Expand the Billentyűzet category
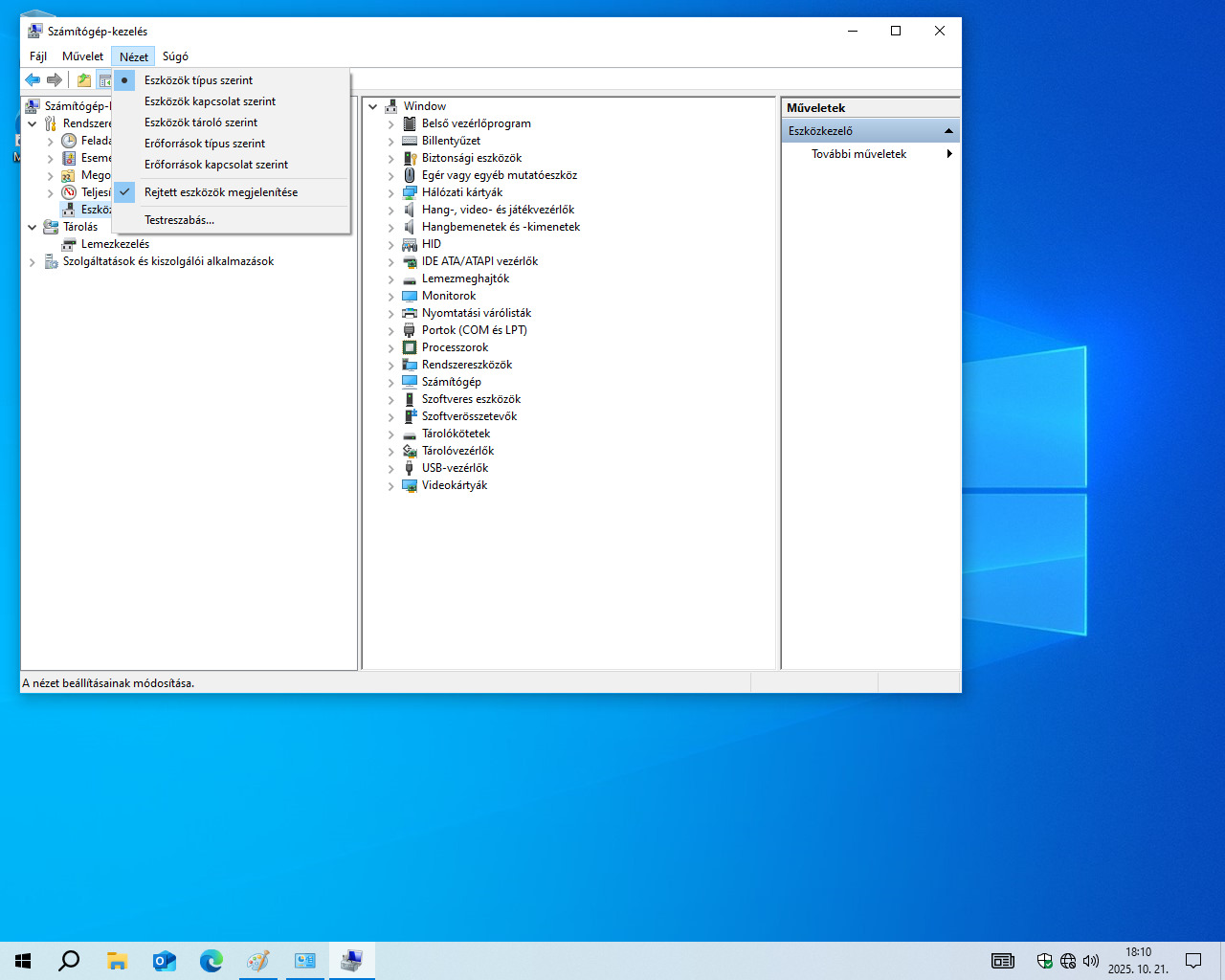1225x980 pixels. (x=390, y=142)
